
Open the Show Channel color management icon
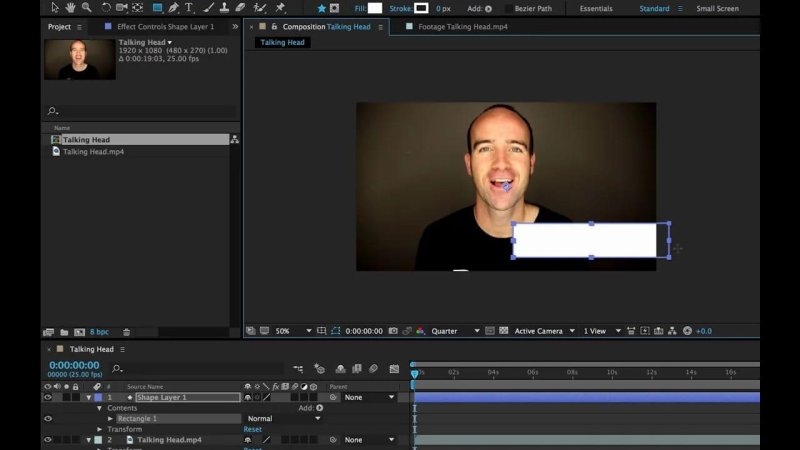(x=420, y=331)
